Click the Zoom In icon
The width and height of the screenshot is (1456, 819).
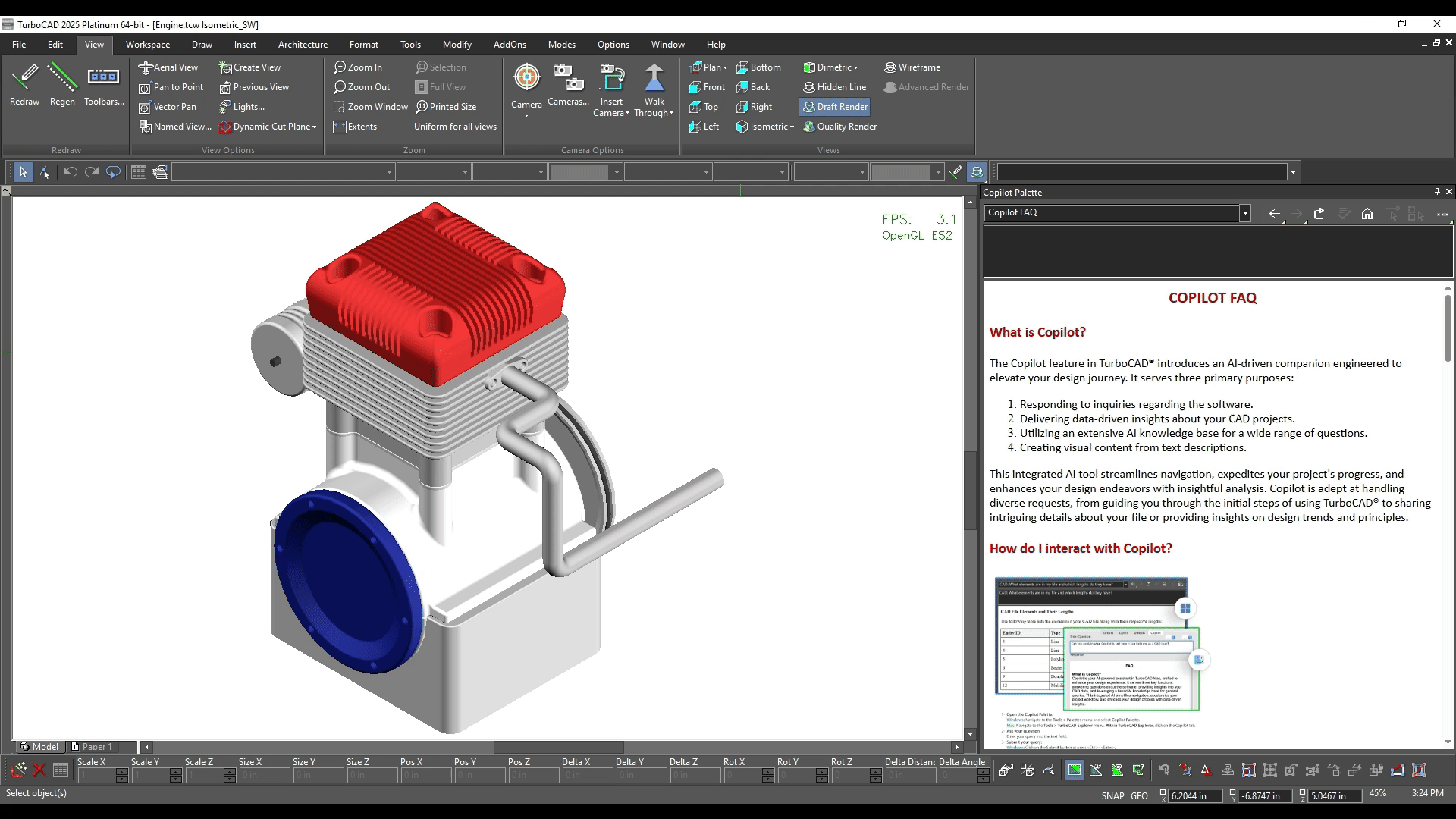click(x=358, y=67)
